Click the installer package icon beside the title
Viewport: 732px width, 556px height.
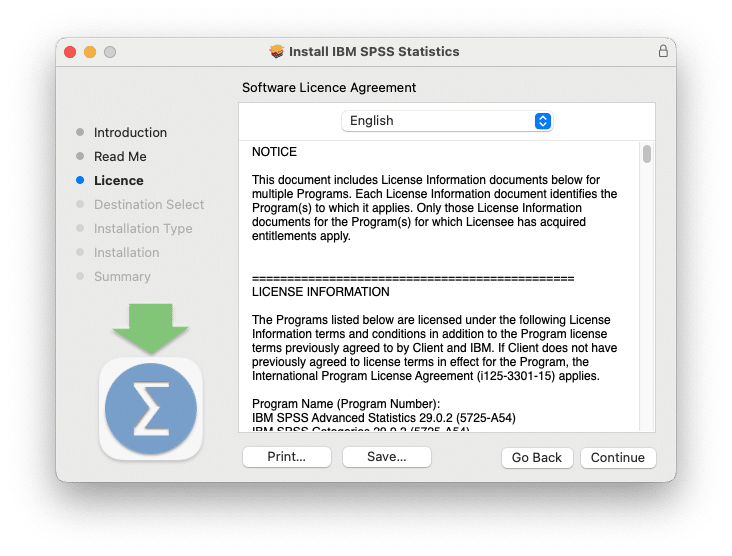(x=277, y=51)
